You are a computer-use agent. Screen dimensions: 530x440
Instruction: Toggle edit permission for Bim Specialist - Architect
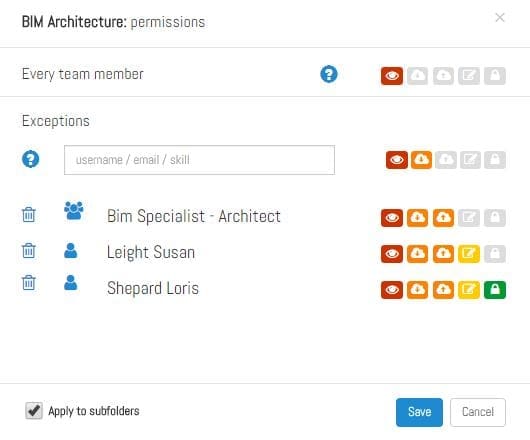click(469, 218)
